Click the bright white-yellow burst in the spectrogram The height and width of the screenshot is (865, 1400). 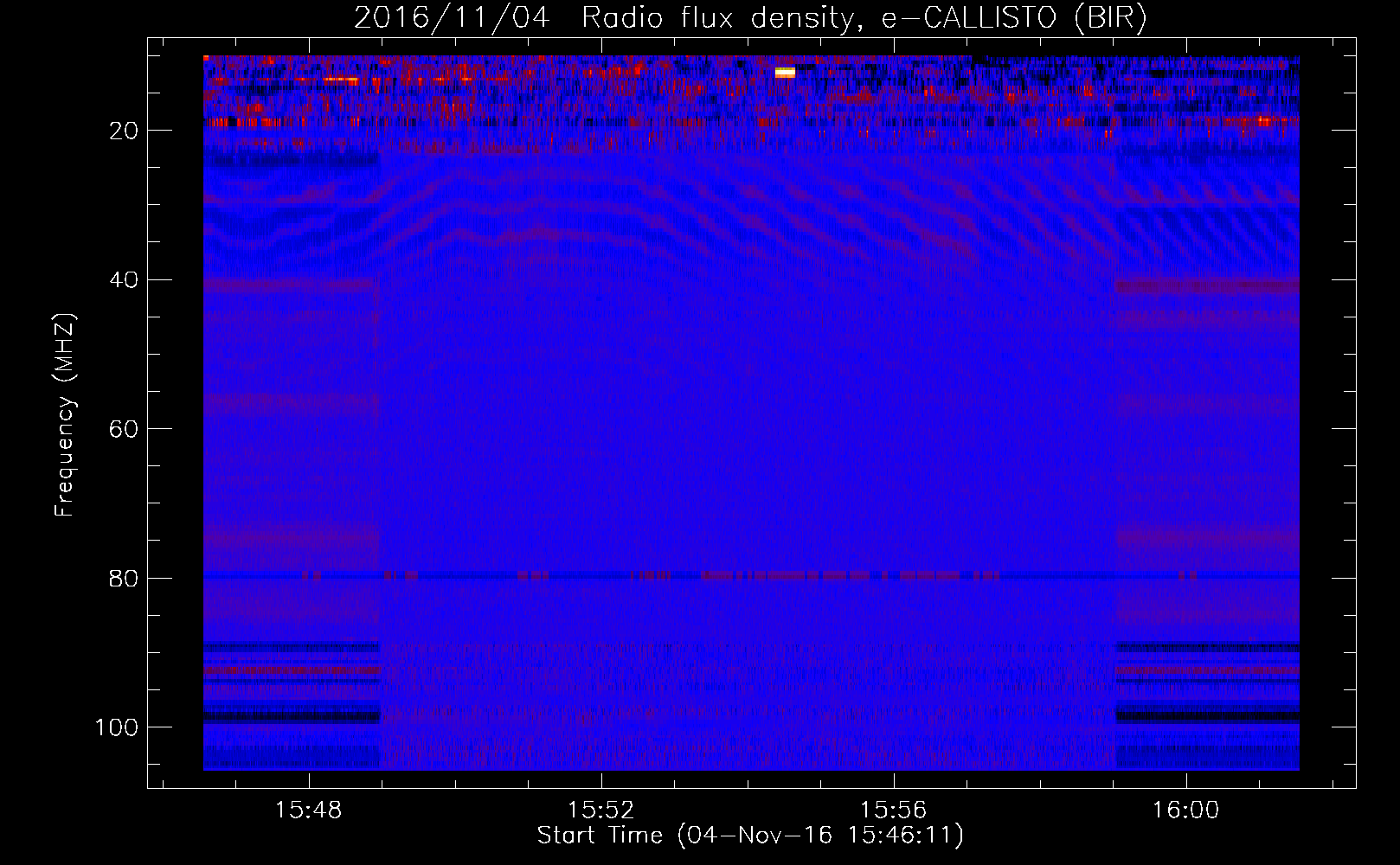coord(785,73)
